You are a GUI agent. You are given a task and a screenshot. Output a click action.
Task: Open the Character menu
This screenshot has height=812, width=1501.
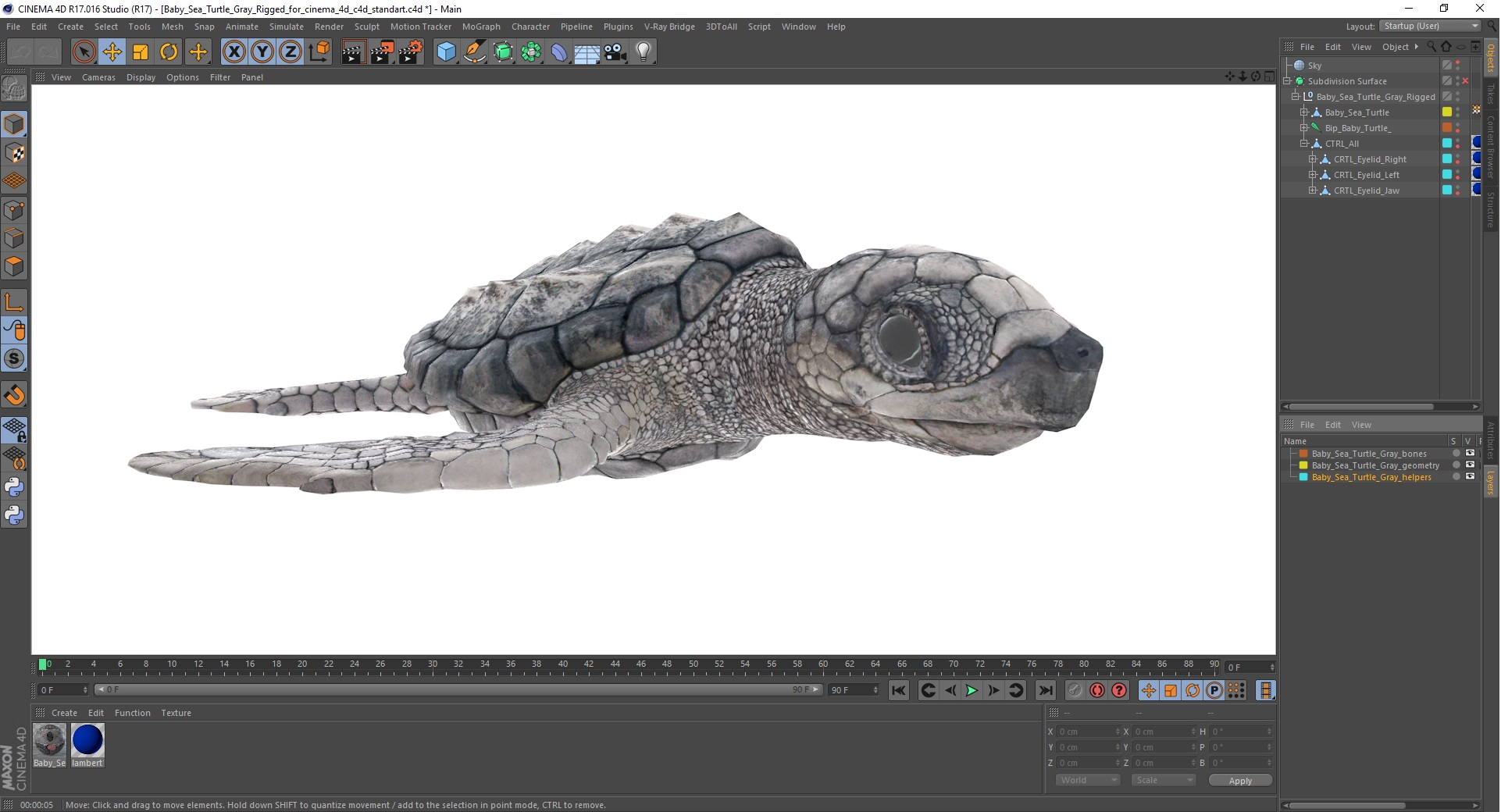point(530,27)
